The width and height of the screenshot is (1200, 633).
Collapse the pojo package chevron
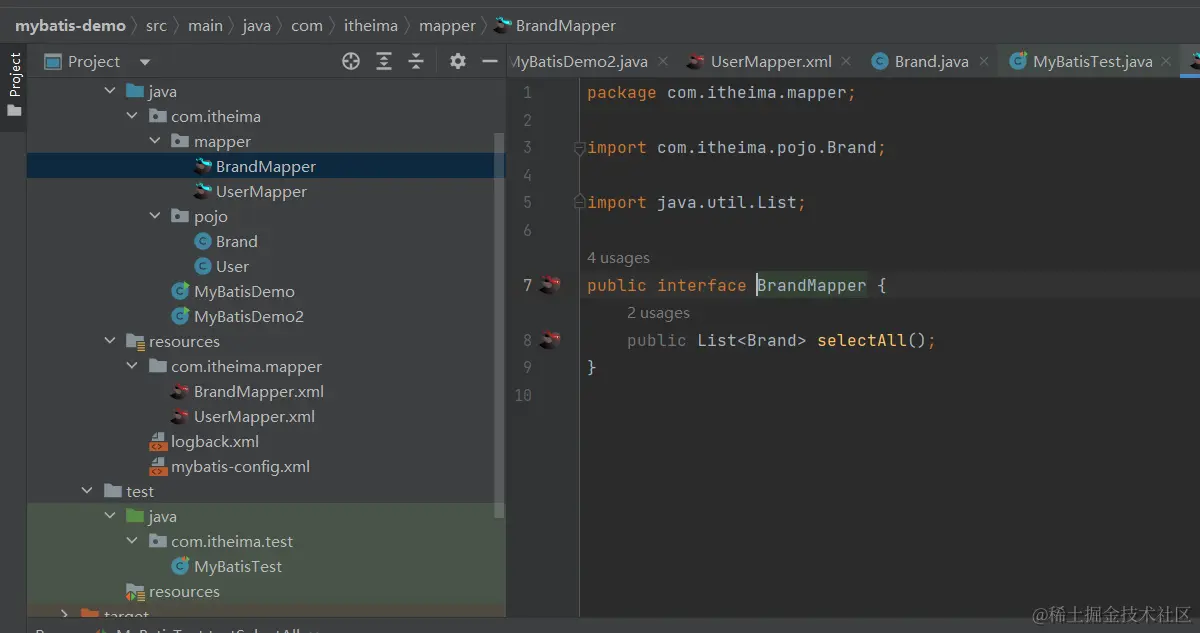click(x=155, y=216)
